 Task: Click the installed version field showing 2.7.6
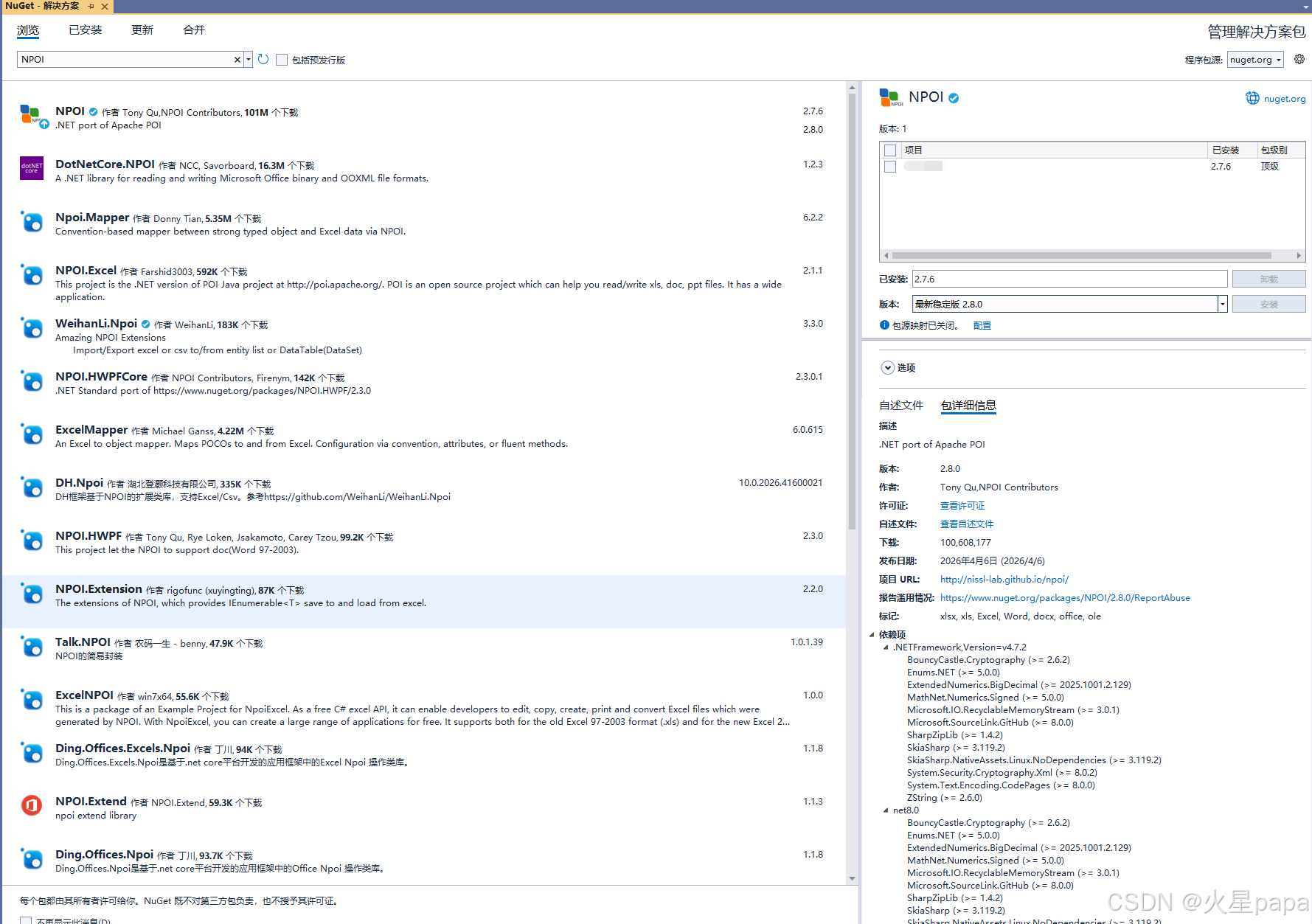tap(1069, 279)
